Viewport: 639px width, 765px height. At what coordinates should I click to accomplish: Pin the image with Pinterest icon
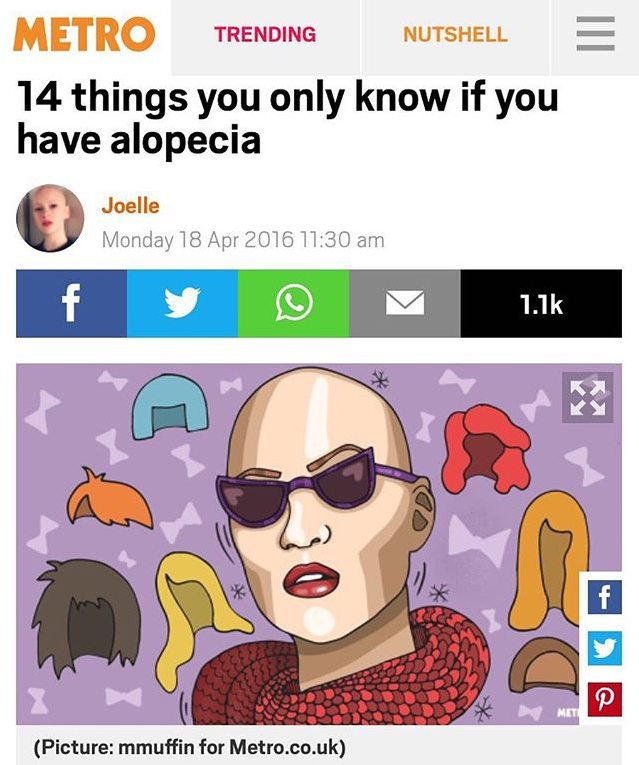pos(605,699)
